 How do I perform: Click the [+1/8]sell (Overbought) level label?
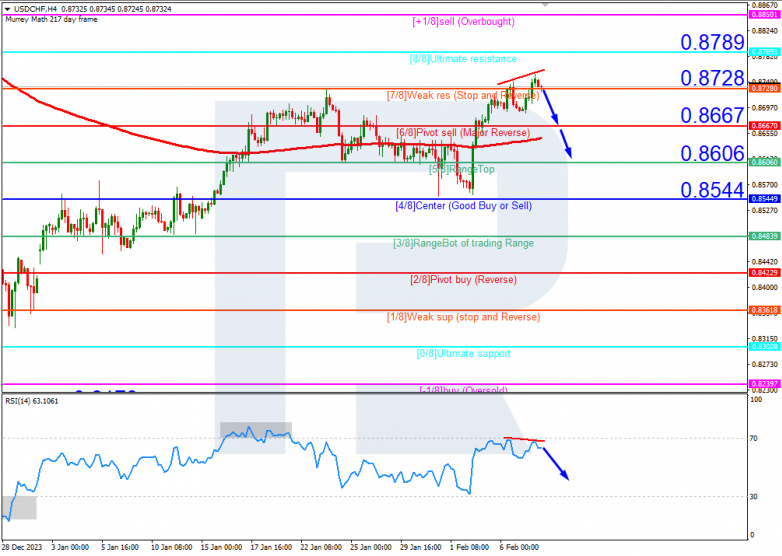463,21
